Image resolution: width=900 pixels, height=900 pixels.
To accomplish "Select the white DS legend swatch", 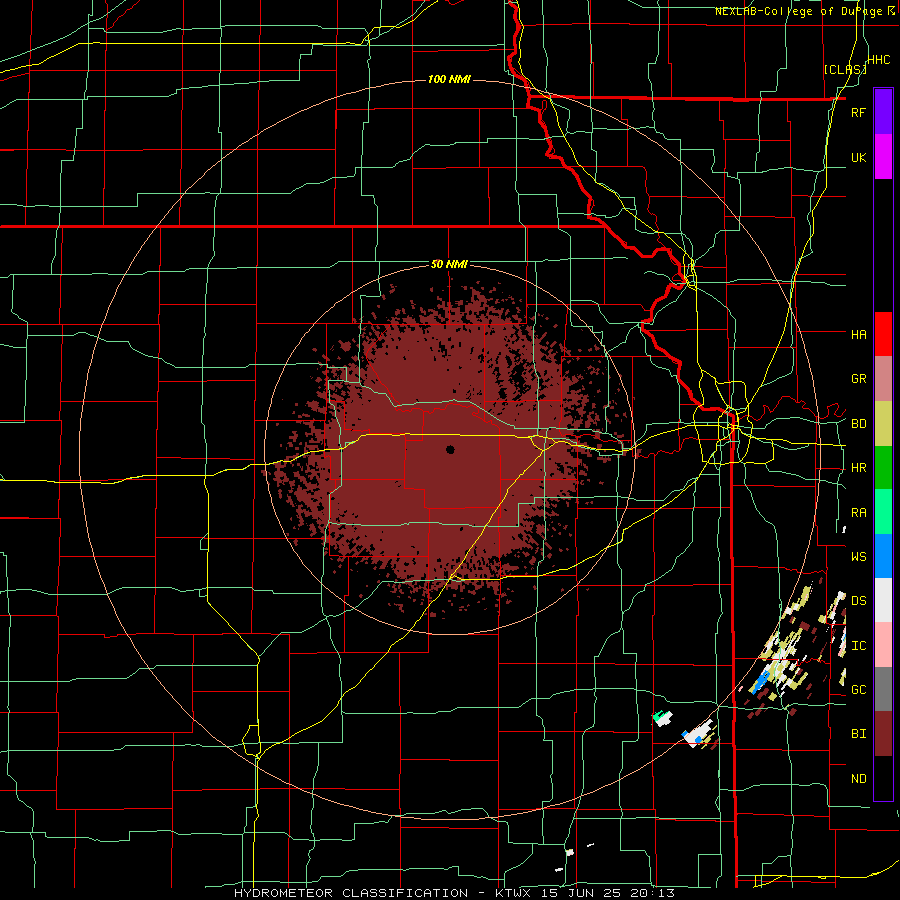I will (883, 600).
